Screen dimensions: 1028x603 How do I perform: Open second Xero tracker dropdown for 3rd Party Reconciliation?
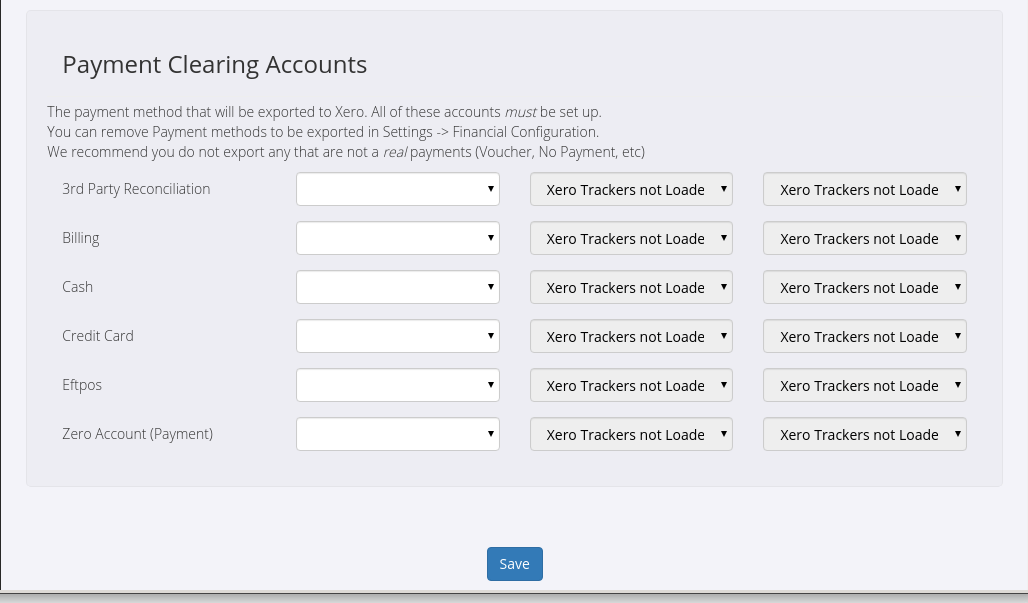point(864,189)
